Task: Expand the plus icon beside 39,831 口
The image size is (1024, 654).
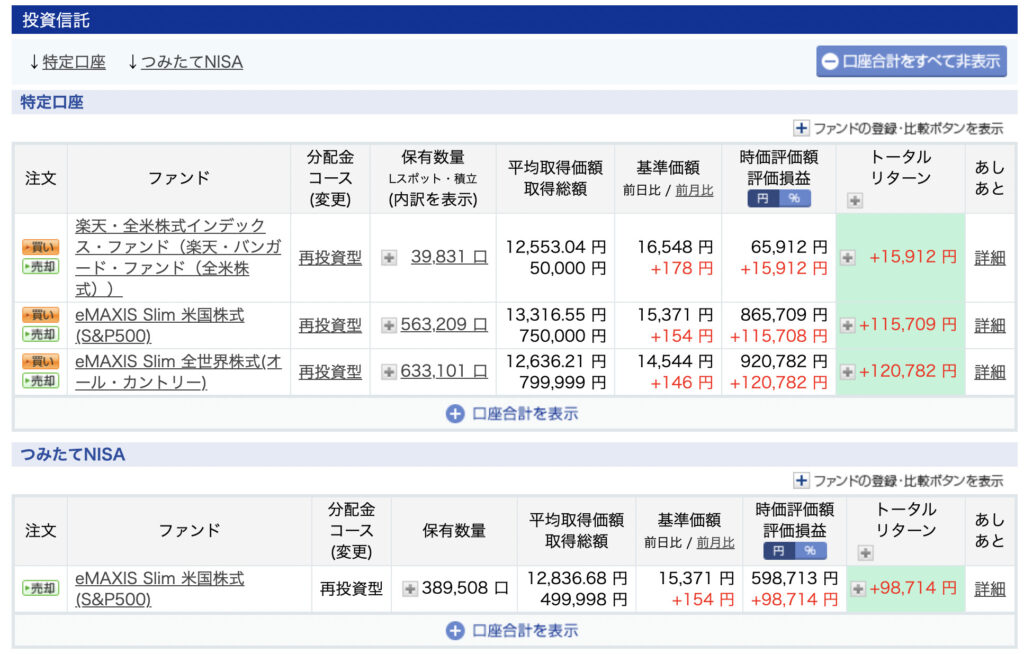Action: 389,258
